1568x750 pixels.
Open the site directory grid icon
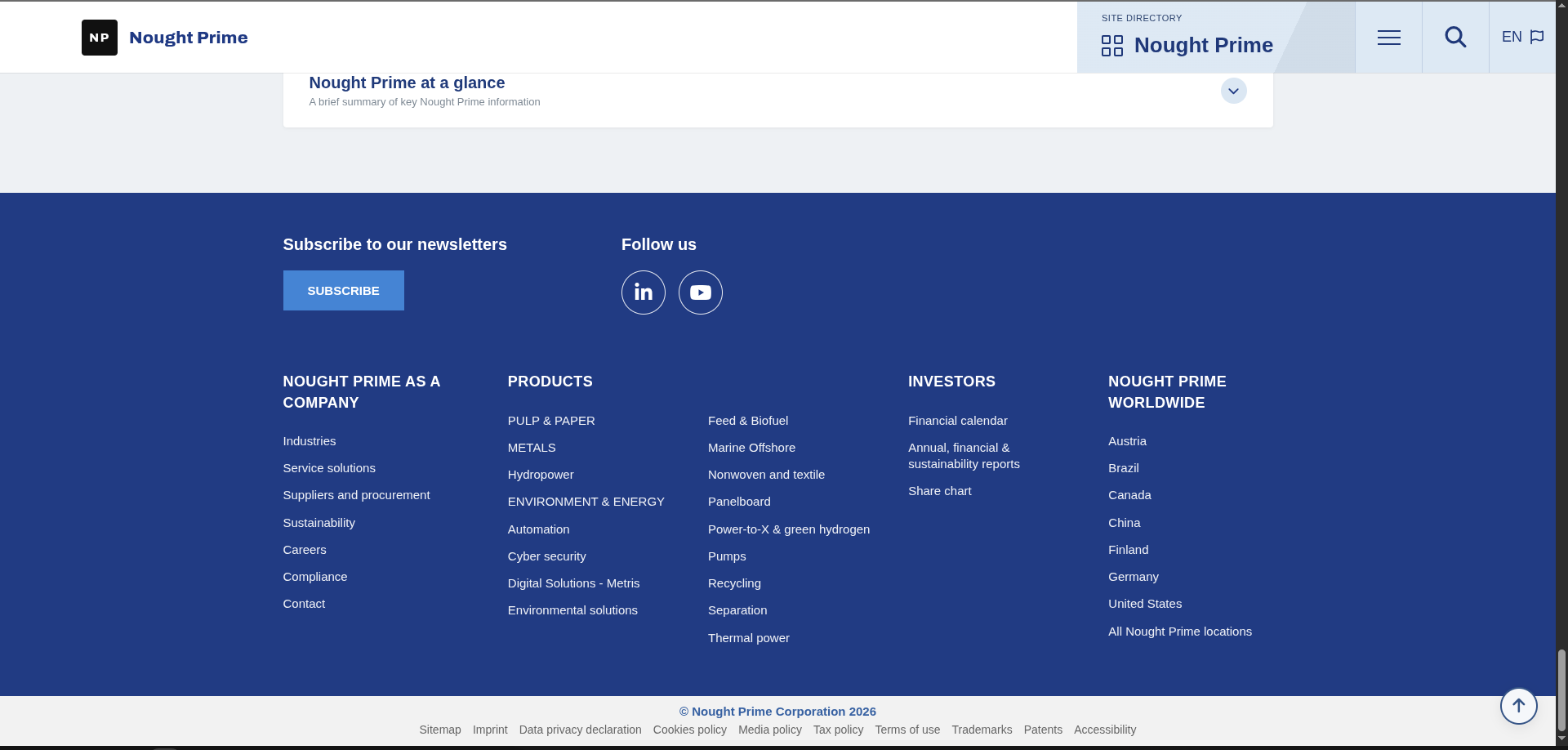point(1111,46)
